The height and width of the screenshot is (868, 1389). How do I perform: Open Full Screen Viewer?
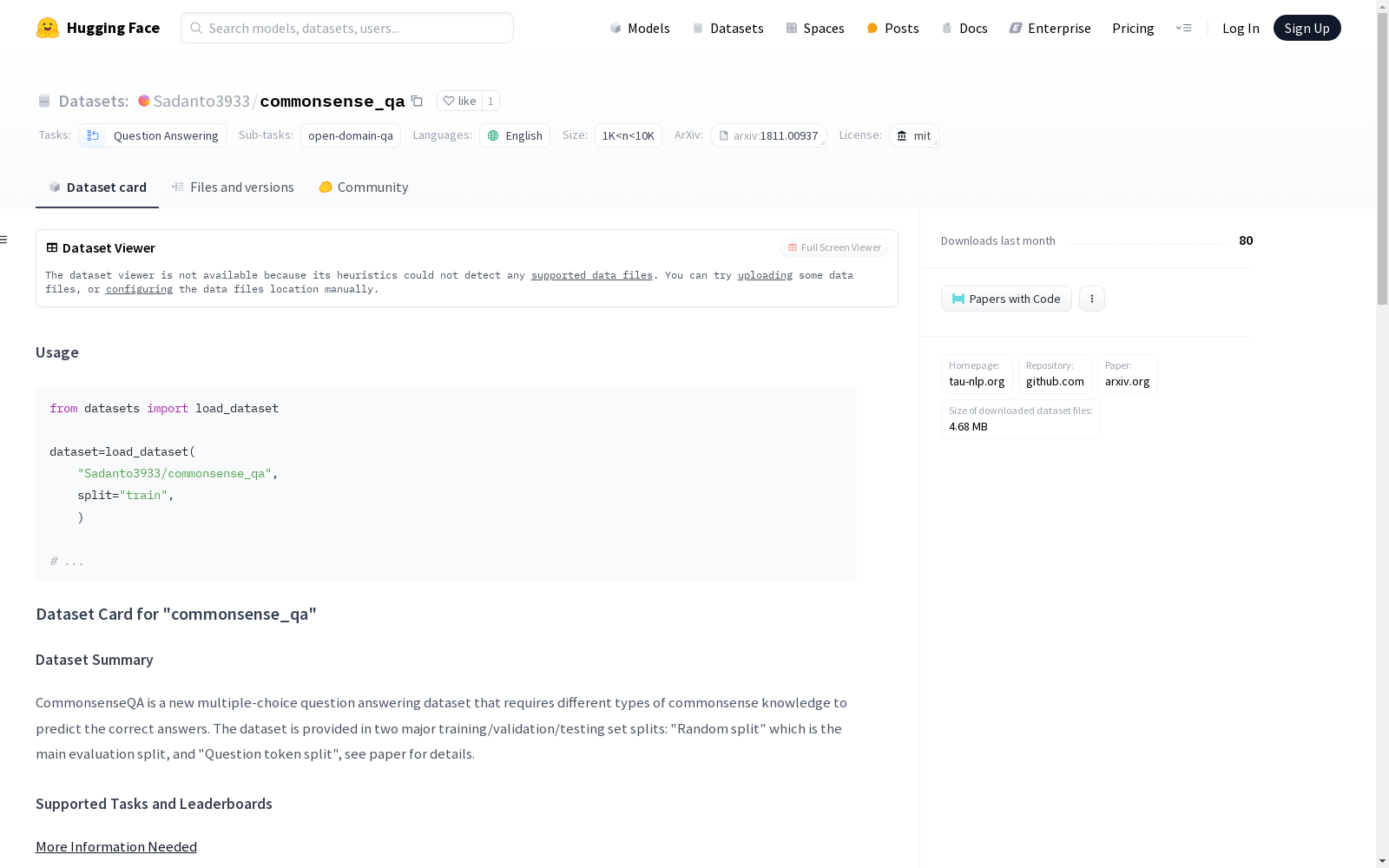click(834, 247)
